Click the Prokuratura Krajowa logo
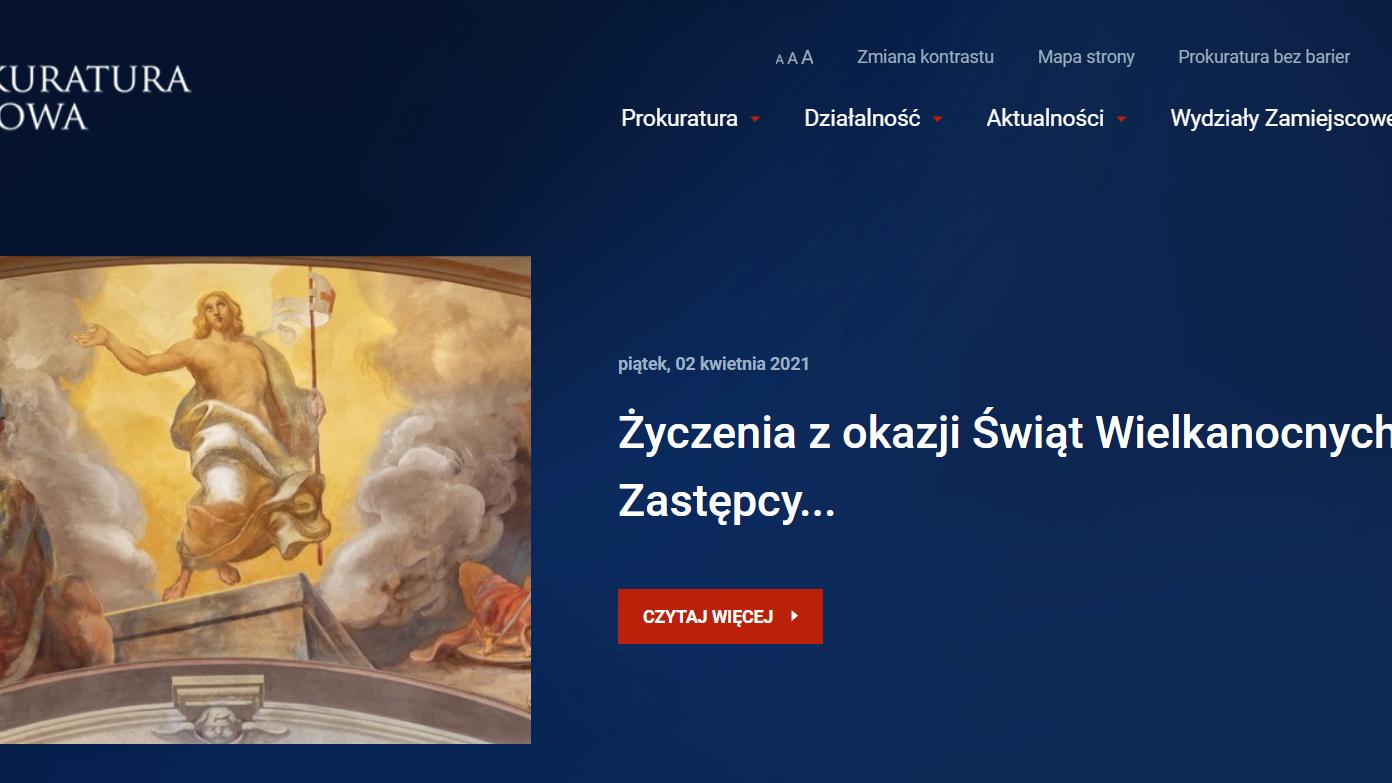Viewport: 1392px width, 783px height. pos(95,97)
